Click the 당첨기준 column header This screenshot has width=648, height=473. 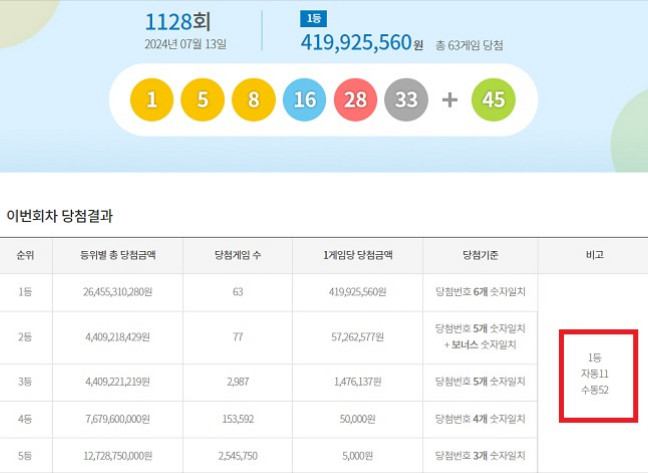[x=480, y=255]
